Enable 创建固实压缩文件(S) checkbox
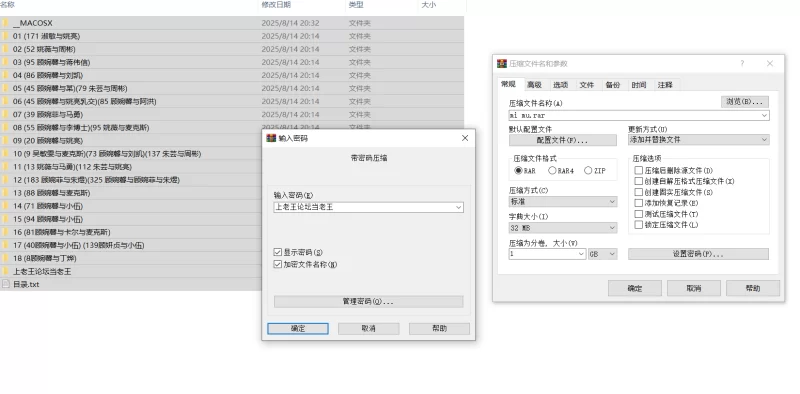Viewport: 800px width, 394px height. point(638,192)
